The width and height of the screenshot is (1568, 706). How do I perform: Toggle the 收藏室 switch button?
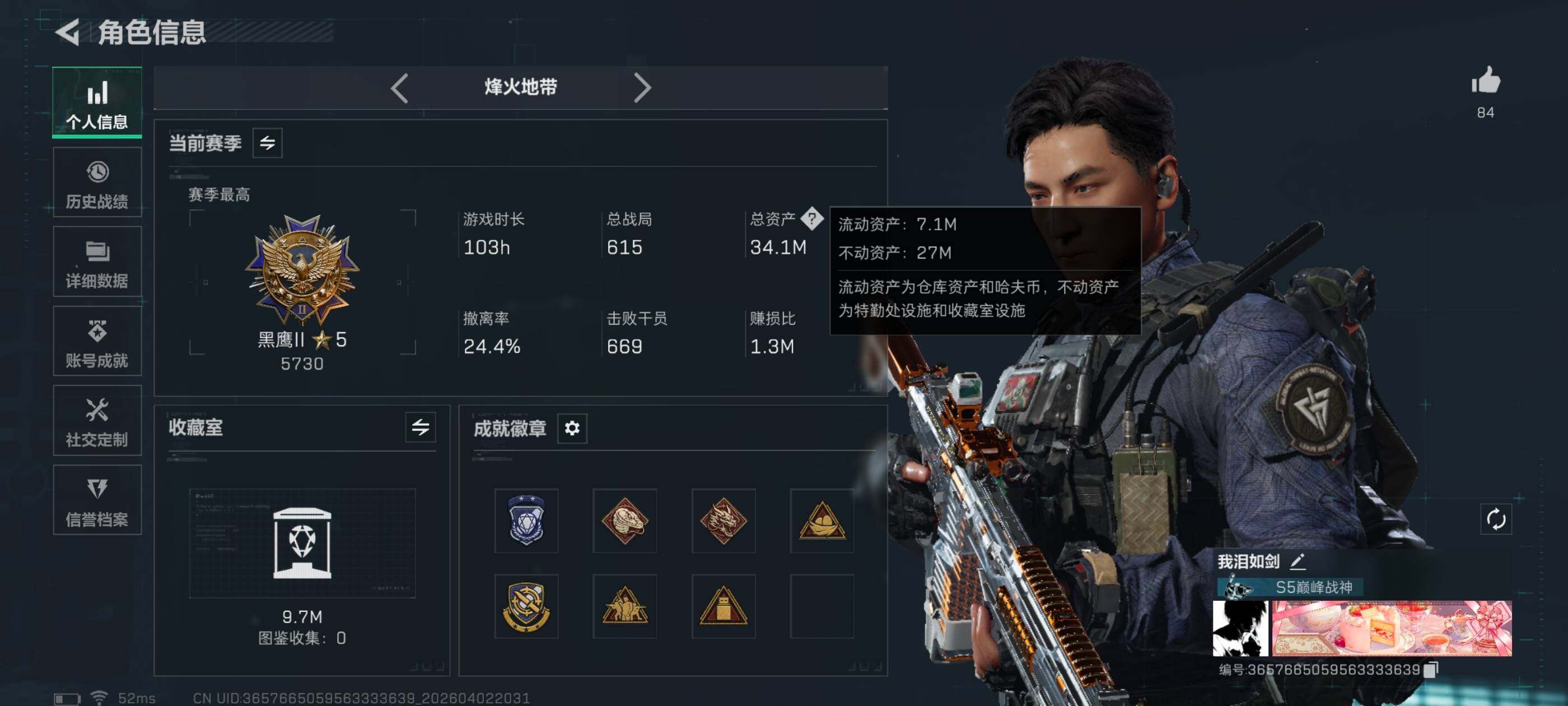coord(420,427)
